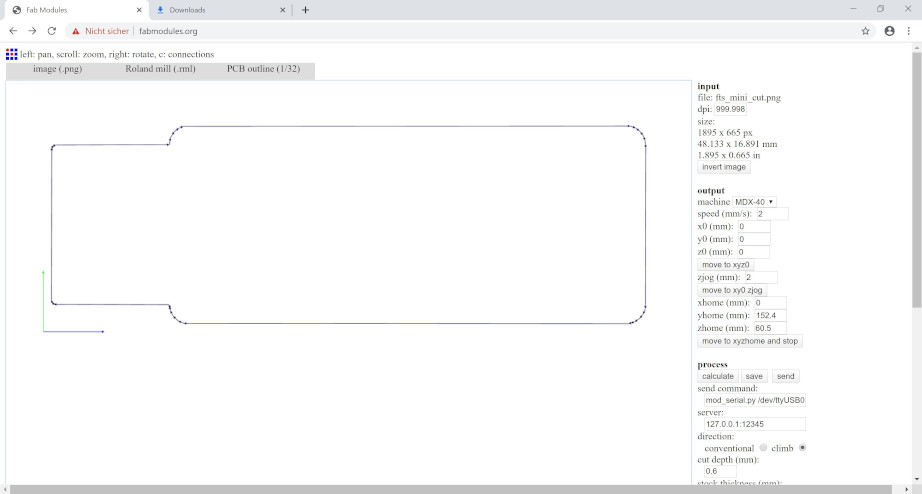Go back to the previous page

tap(13, 31)
